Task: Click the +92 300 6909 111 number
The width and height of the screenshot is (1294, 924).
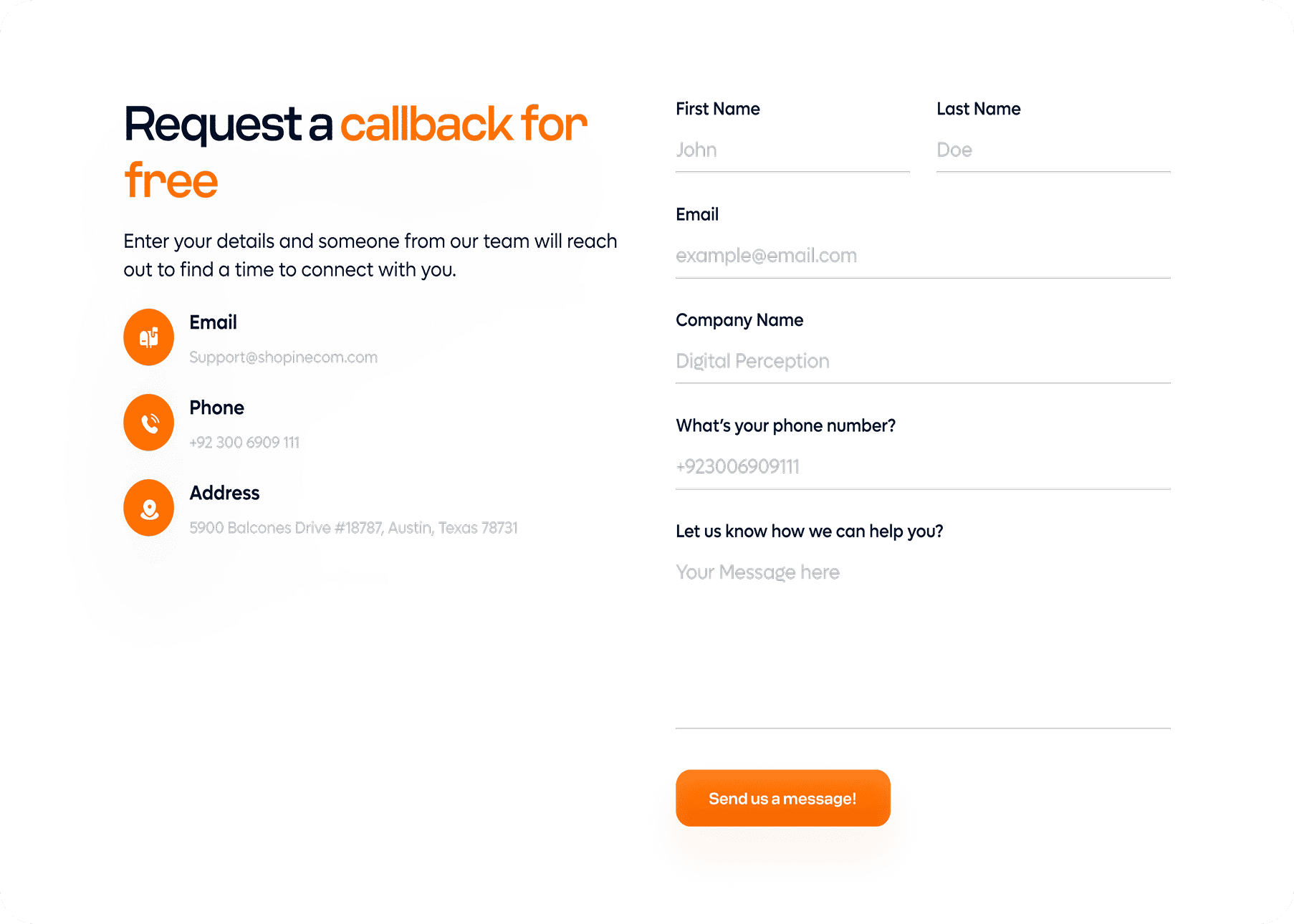Action: [x=244, y=443]
